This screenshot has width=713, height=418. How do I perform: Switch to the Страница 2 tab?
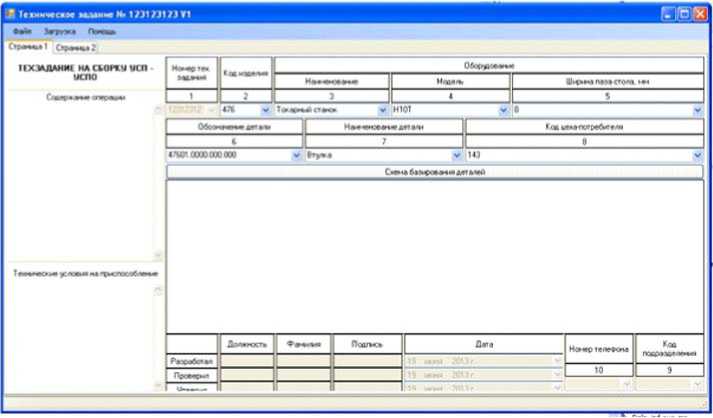(x=75, y=48)
